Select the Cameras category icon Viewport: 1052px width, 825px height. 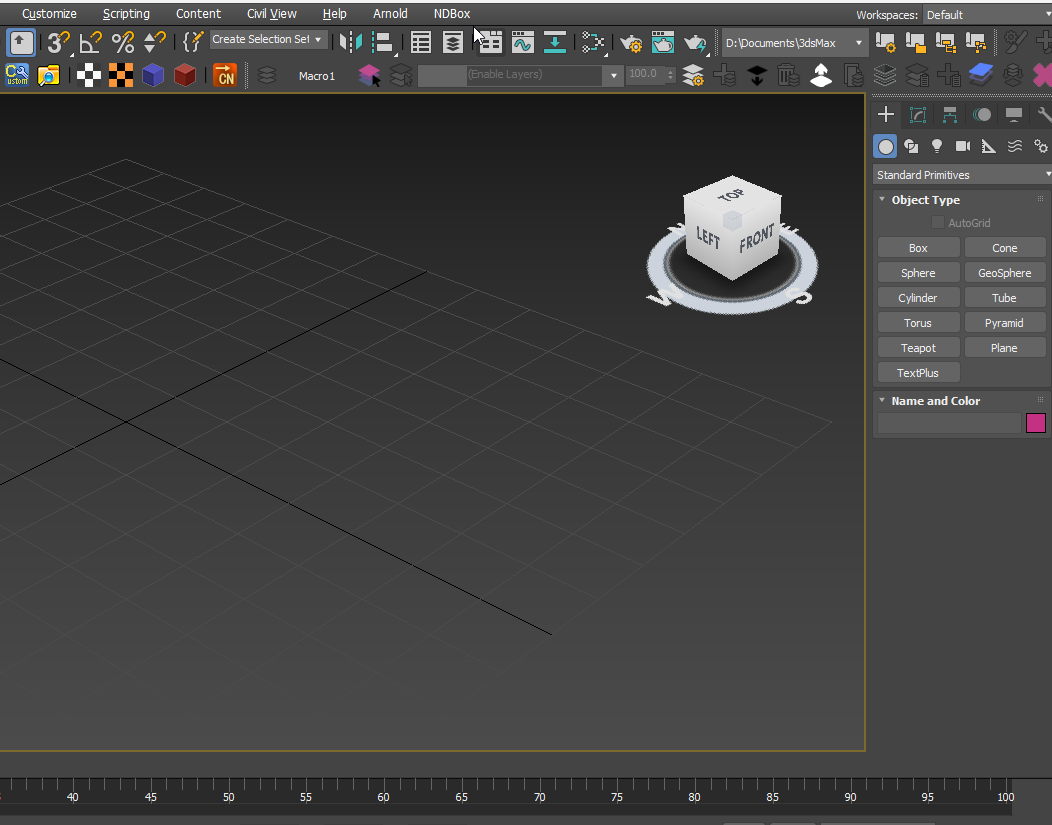[963, 146]
